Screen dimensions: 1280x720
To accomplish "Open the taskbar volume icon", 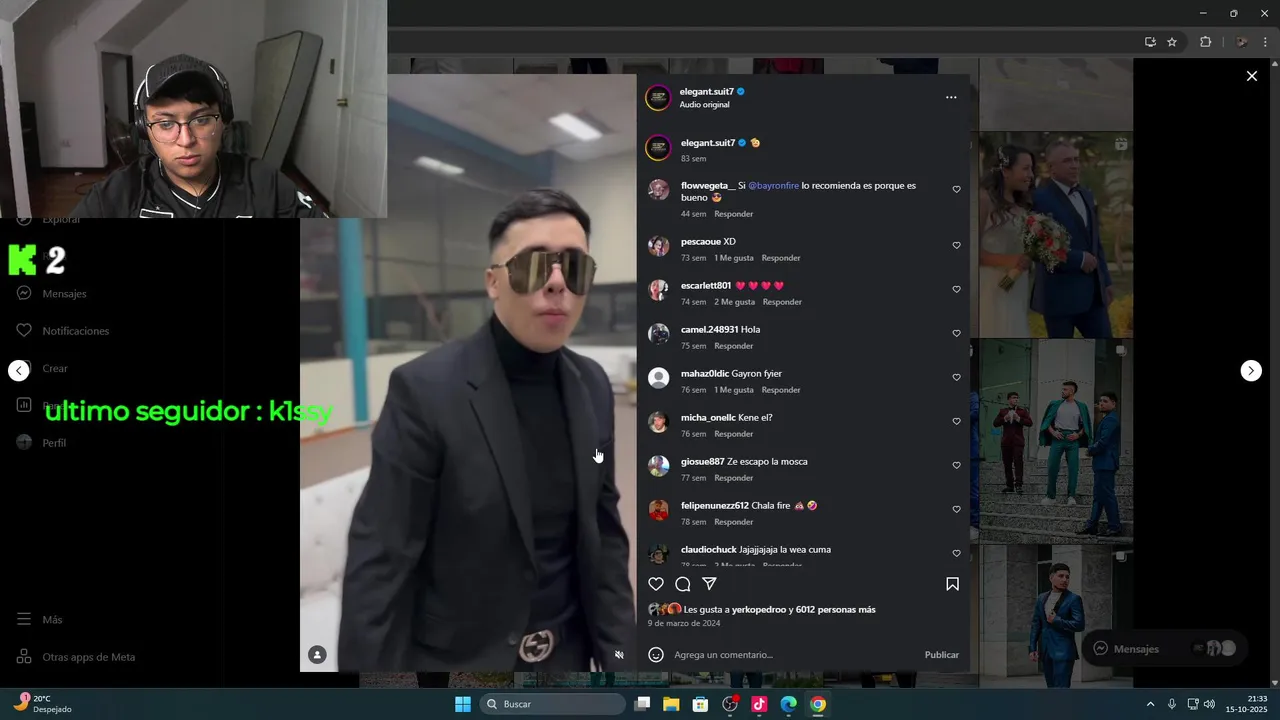I will click(1209, 704).
